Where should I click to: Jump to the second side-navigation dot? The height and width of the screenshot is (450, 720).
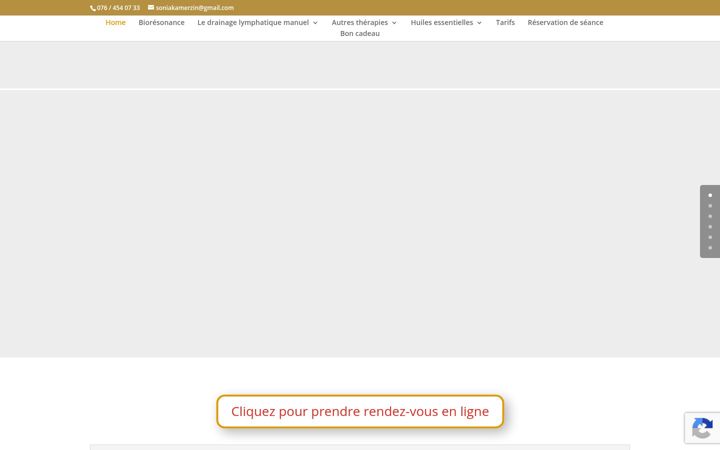[x=710, y=206]
